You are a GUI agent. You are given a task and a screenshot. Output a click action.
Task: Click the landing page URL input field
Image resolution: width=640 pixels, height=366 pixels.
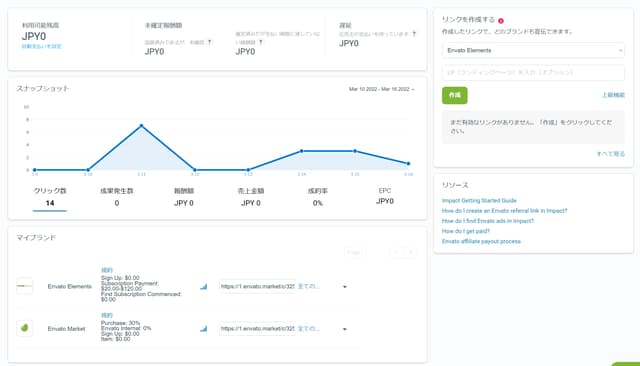[x=533, y=72]
